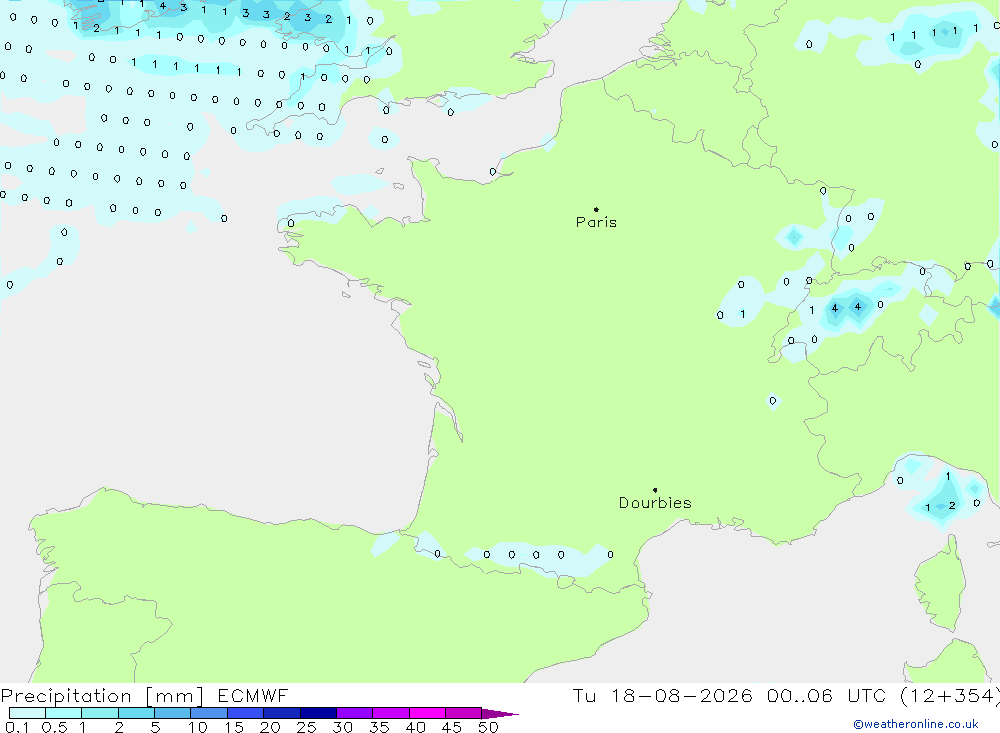This screenshot has height=733, width=1000.
Task: Click the '00..06 UTC' time range
Action: click(x=826, y=696)
